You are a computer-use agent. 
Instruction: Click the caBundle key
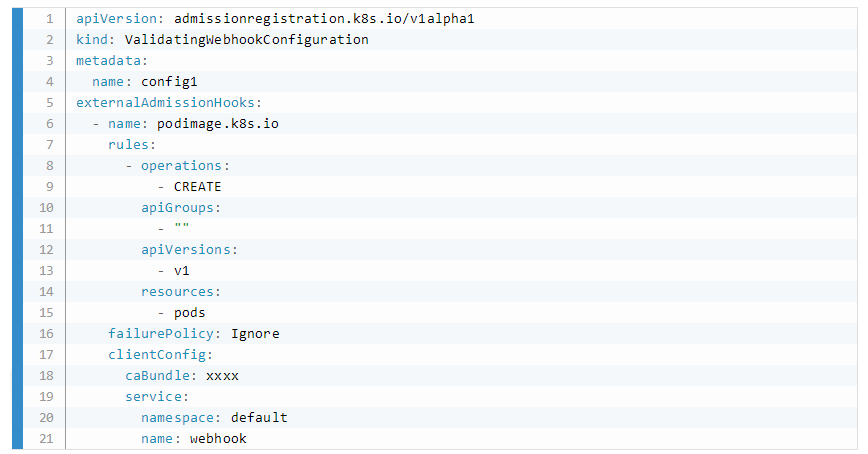click(x=157, y=376)
